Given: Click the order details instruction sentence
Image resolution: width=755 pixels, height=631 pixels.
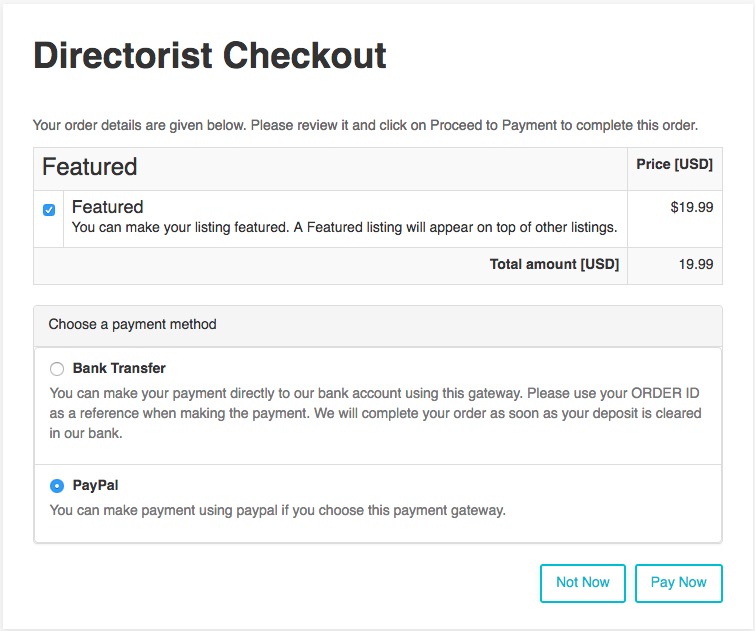Looking at the screenshot, I should (x=365, y=126).
